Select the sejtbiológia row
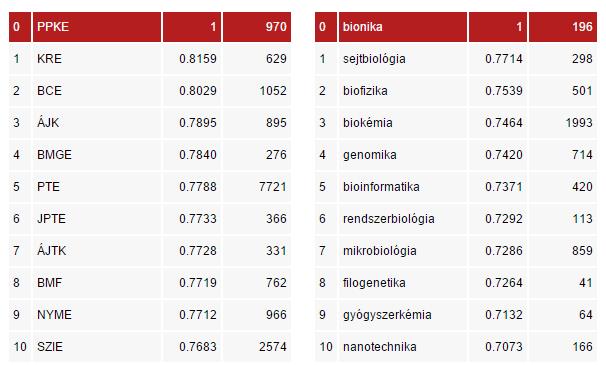Image resolution: width=606 pixels, height=365 pixels. [456, 59]
